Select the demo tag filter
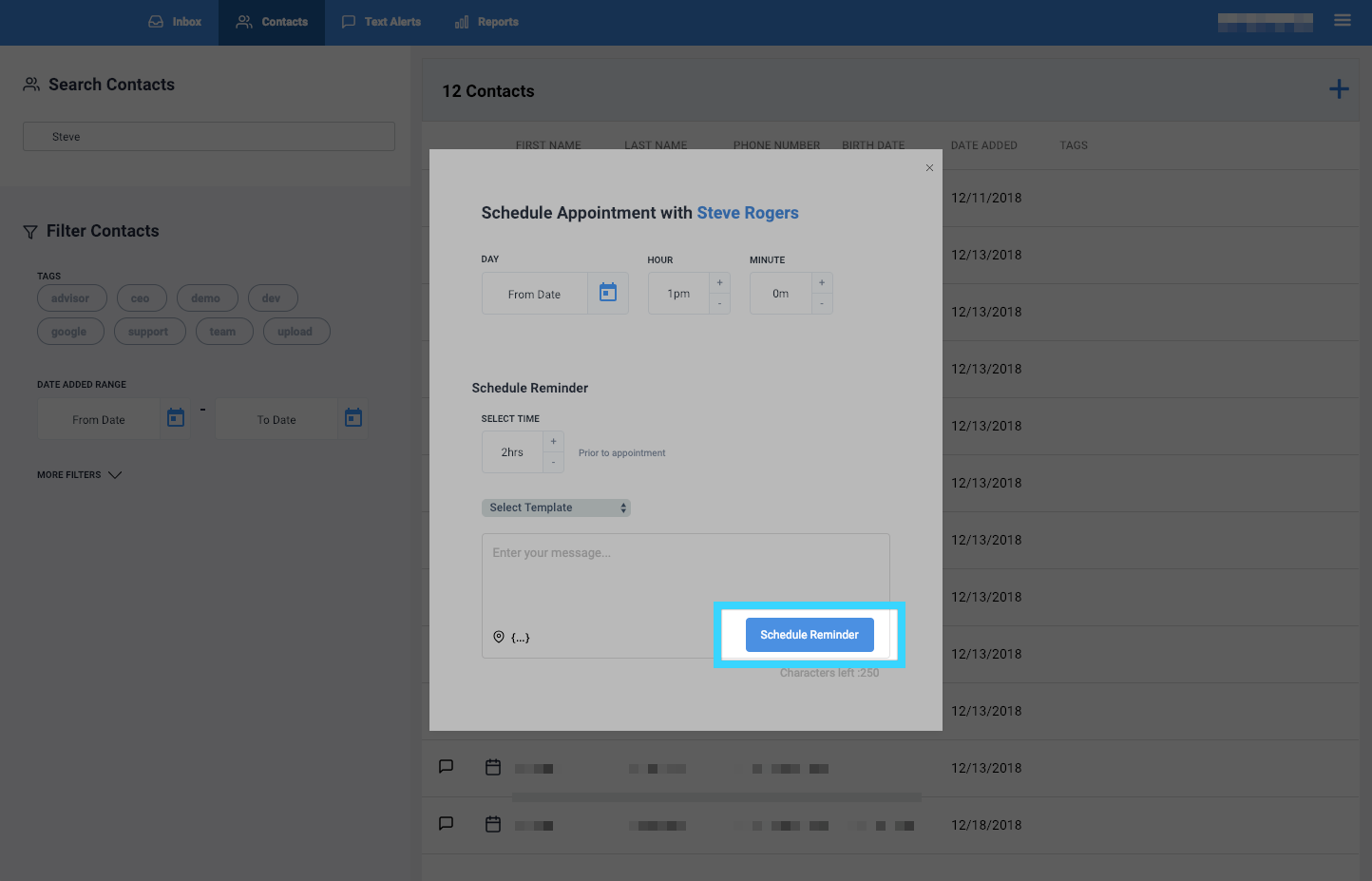This screenshot has height=881, width=1372. [206, 298]
